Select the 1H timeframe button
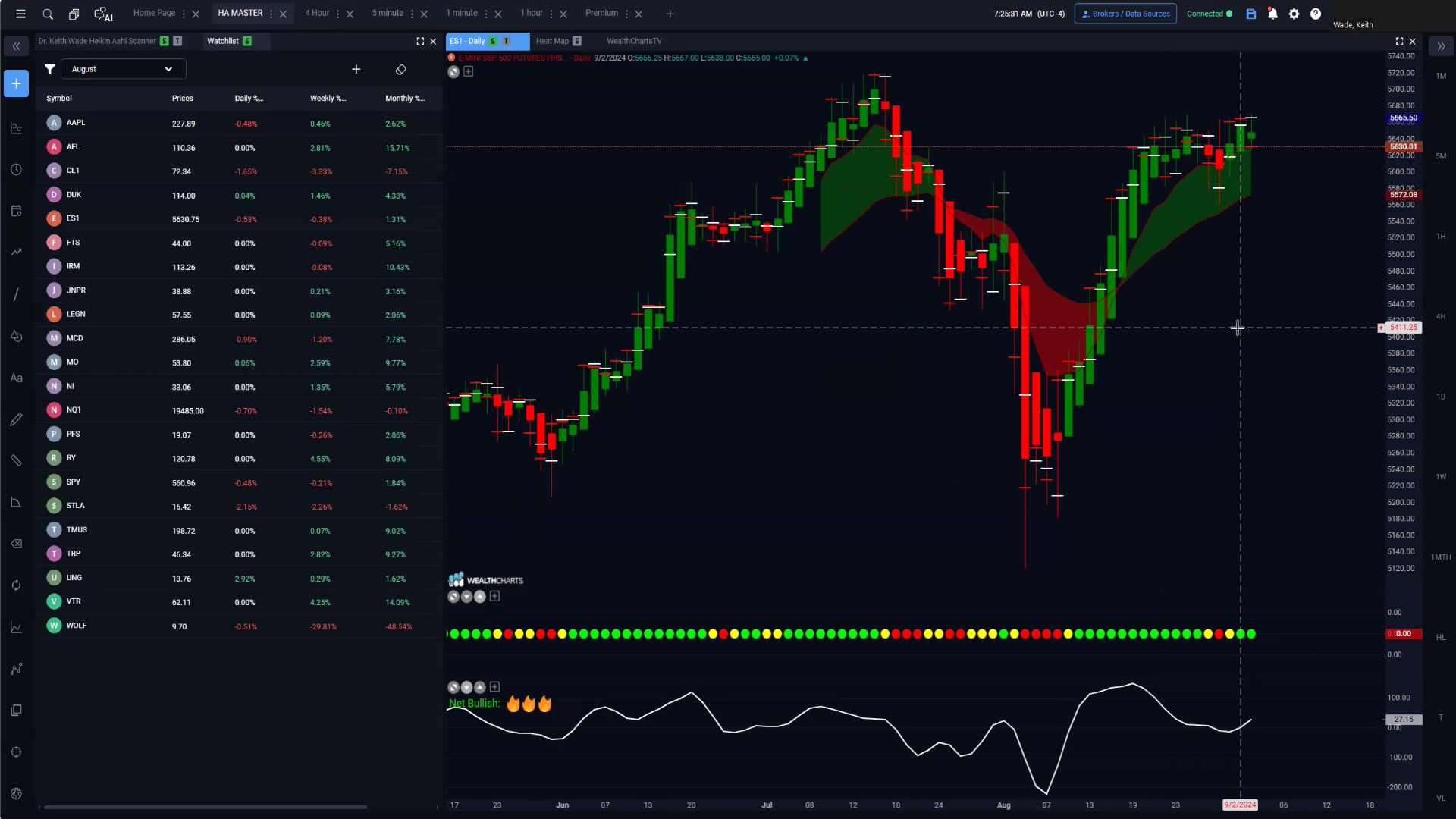This screenshot has width=1456, height=819. click(x=1441, y=237)
